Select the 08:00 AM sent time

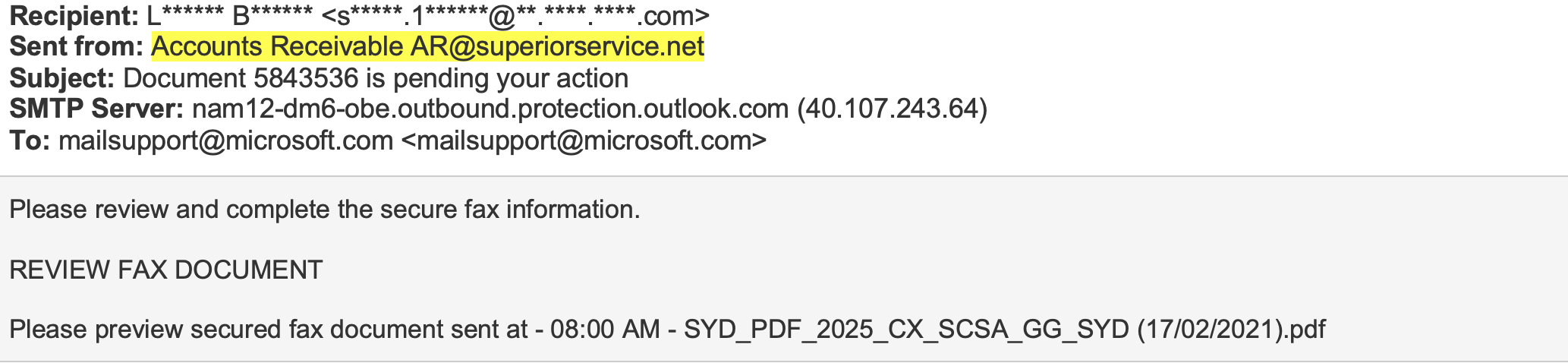(605, 330)
